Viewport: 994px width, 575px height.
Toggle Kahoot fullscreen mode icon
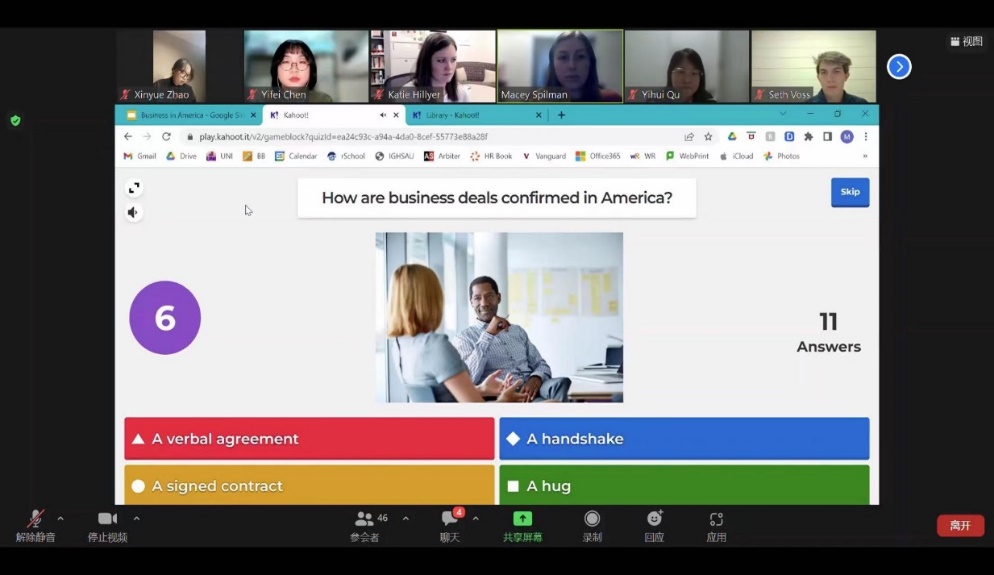coord(134,188)
